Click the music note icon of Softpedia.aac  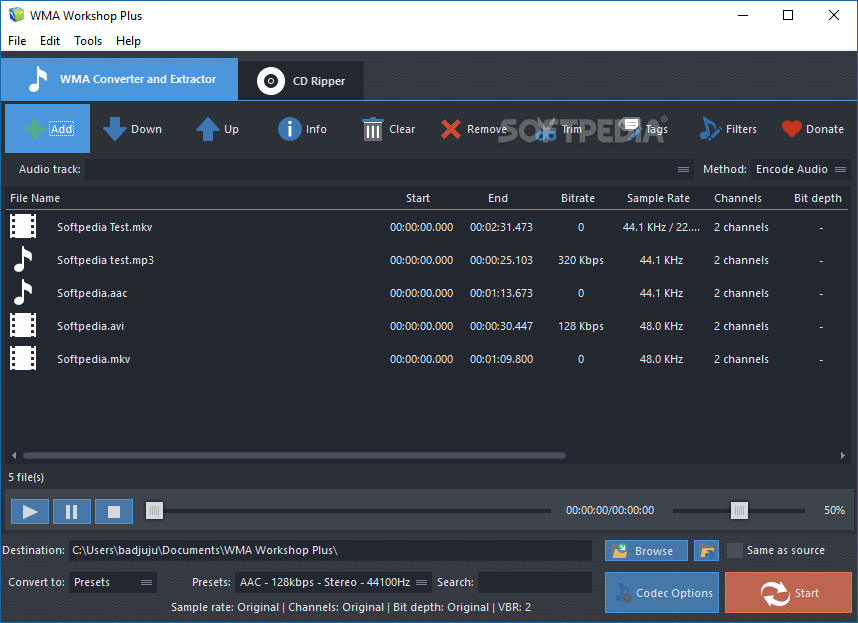point(23,292)
